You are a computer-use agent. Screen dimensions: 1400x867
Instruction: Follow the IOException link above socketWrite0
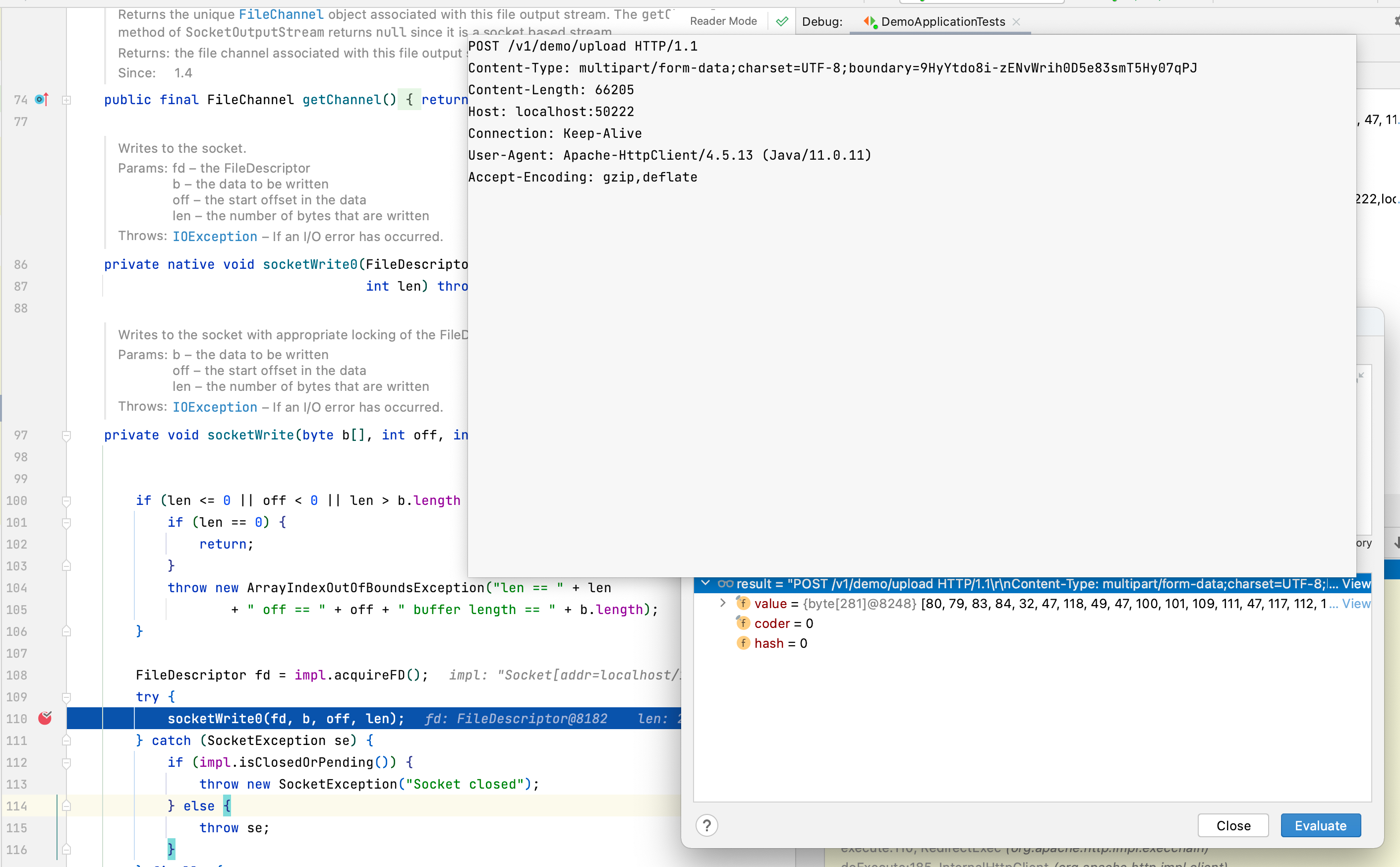(x=215, y=236)
